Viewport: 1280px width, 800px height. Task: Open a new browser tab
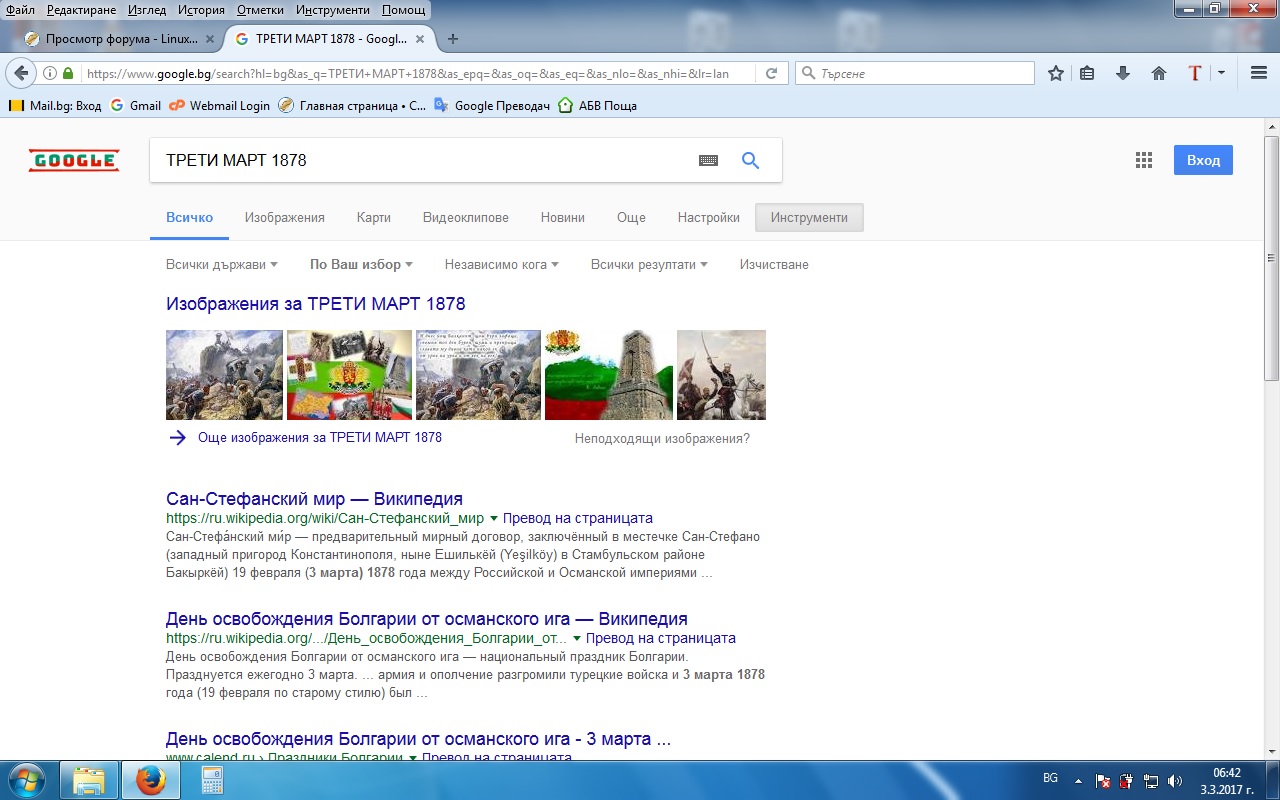453,39
